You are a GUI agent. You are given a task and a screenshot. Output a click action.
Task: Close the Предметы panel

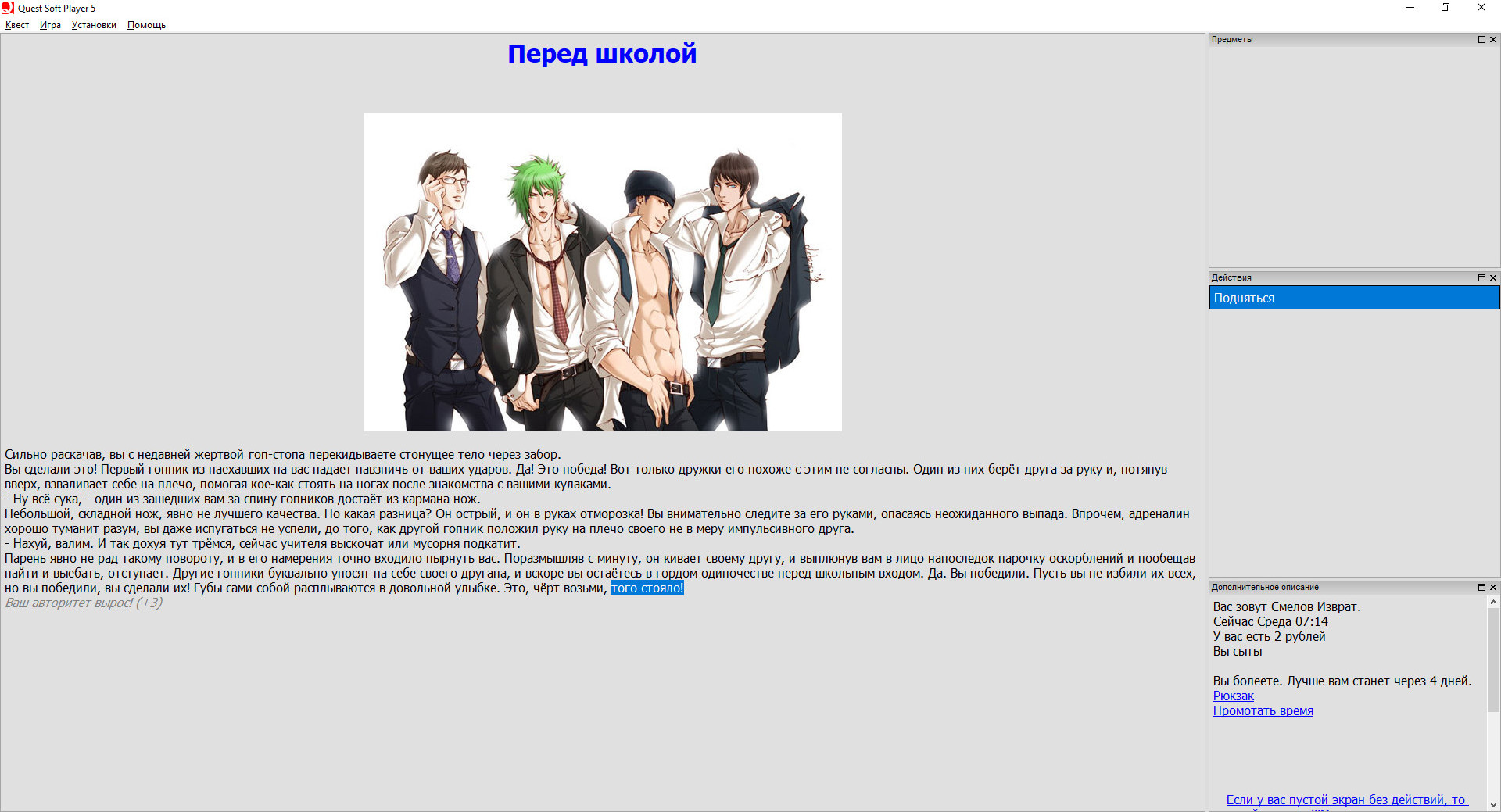point(1493,39)
